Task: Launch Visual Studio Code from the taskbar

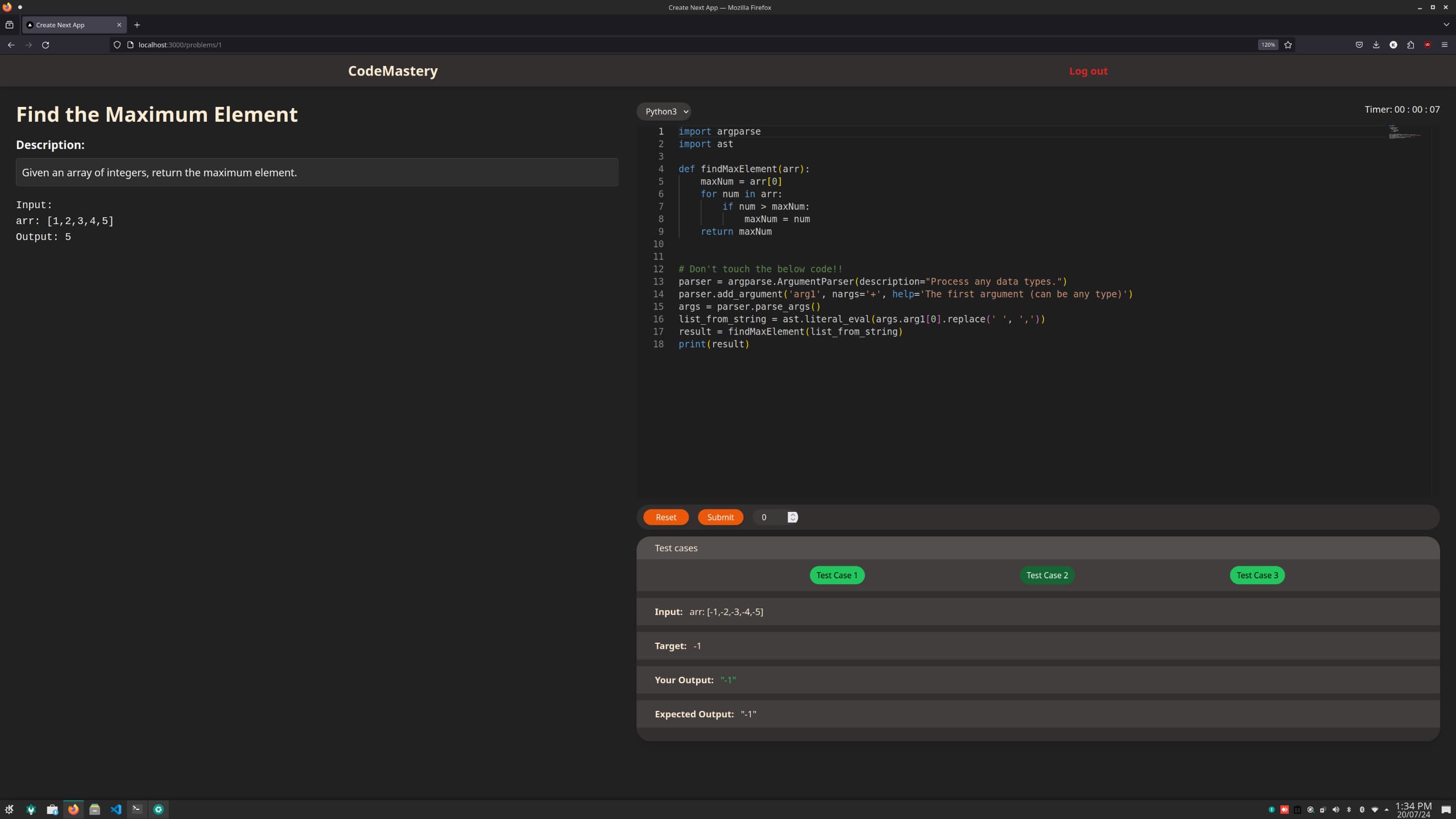Action: [116, 809]
